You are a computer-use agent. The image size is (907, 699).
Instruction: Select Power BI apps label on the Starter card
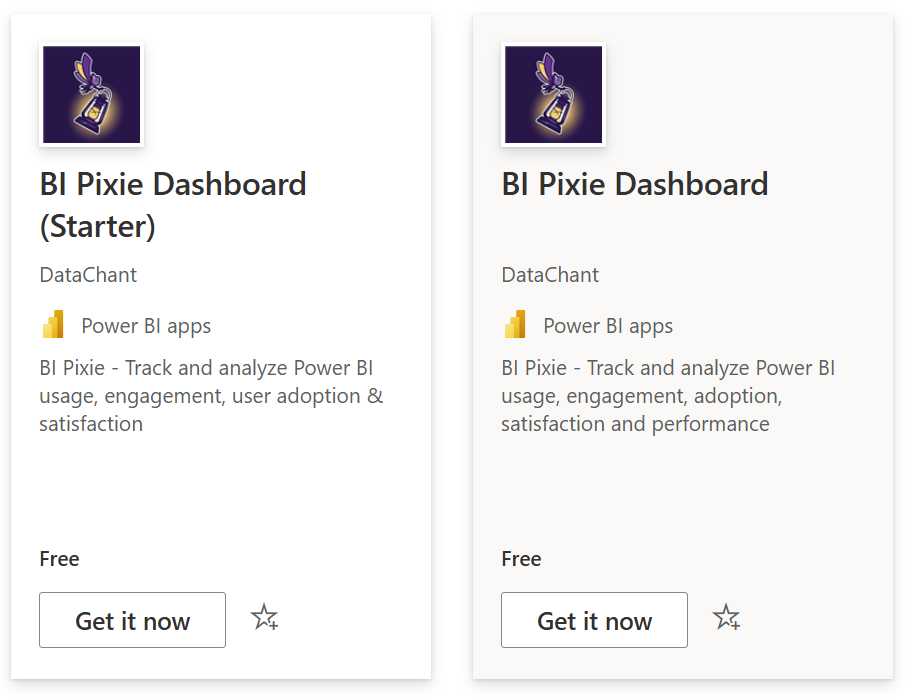(x=146, y=326)
